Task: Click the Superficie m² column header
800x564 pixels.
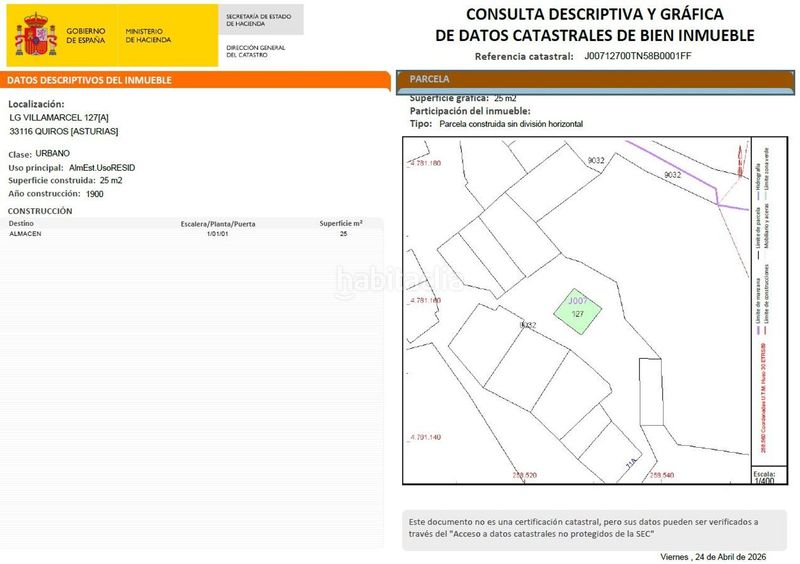Action: 341,223
